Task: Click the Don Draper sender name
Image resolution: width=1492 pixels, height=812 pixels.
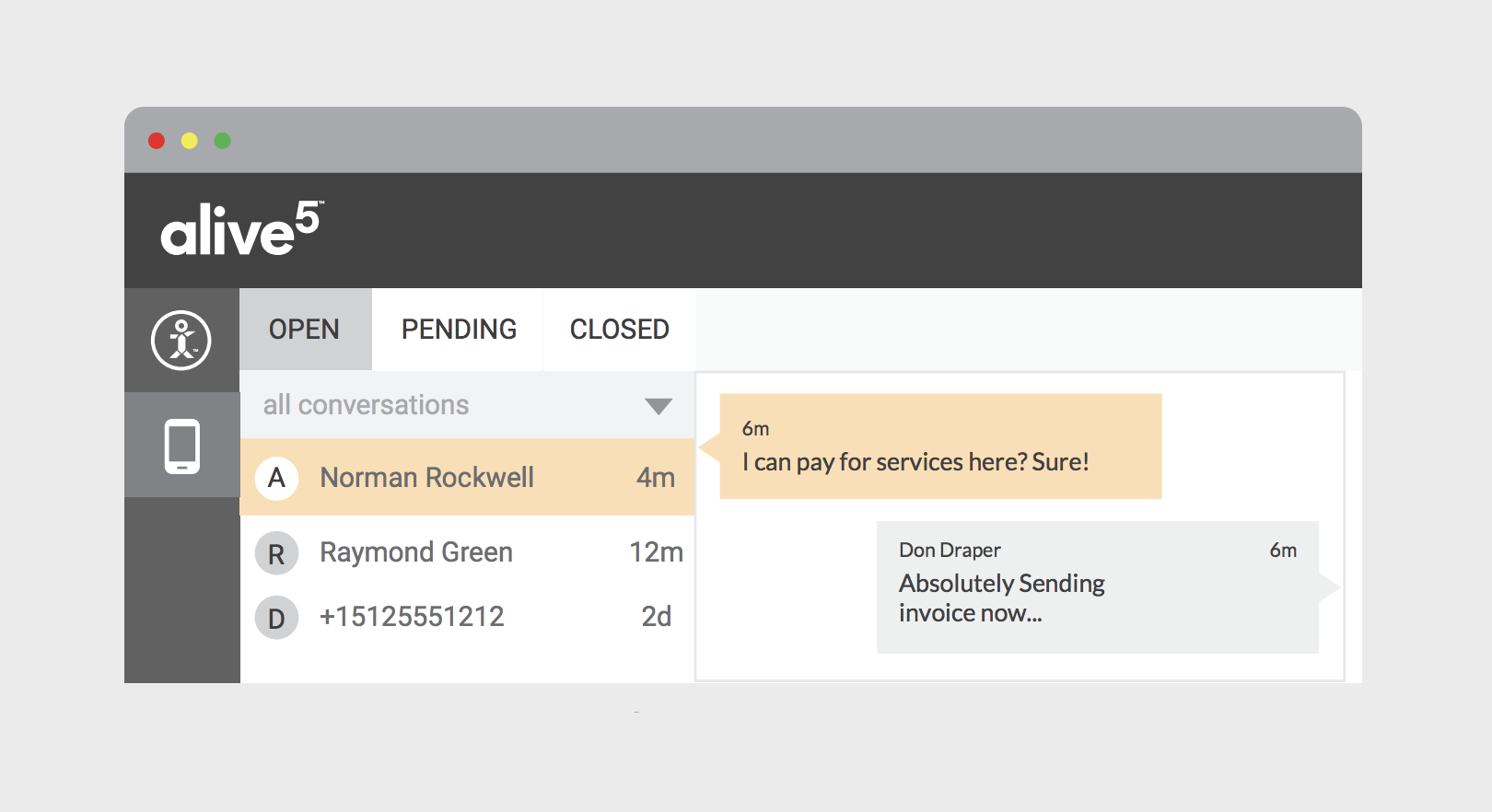Action: pos(950,551)
